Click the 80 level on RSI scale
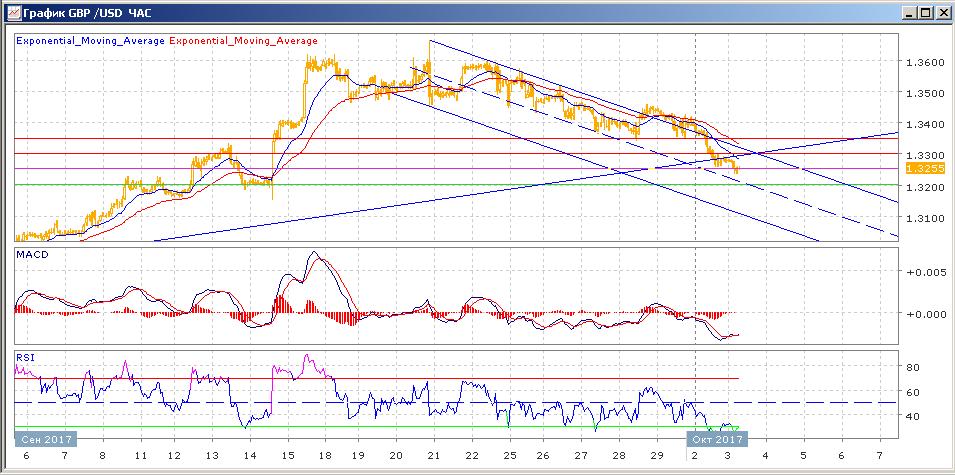The height and width of the screenshot is (475, 955). (913, 367)
